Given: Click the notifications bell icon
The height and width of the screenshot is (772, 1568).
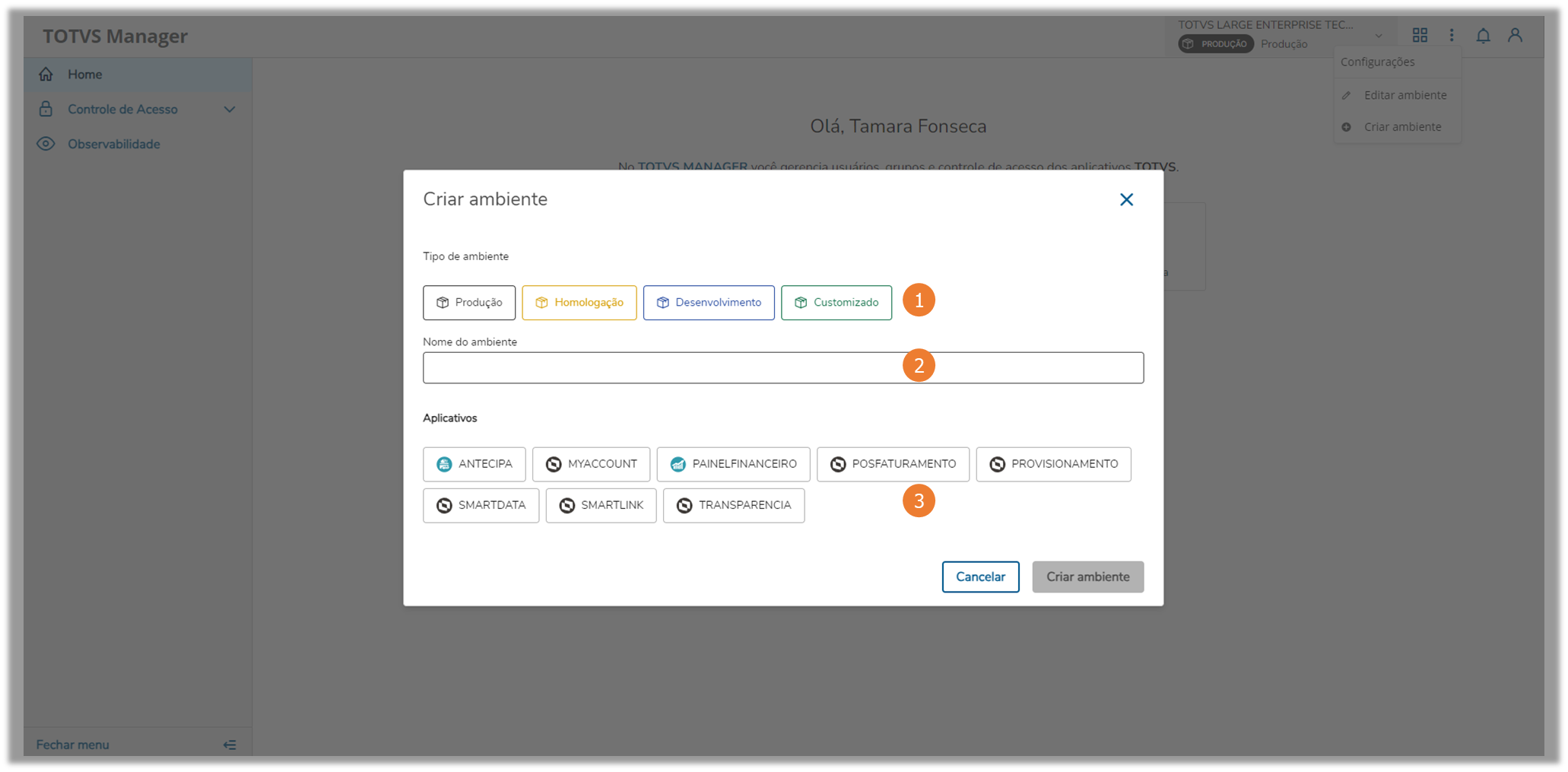Looking at the screenshot, I should [x=1483, y=36].
